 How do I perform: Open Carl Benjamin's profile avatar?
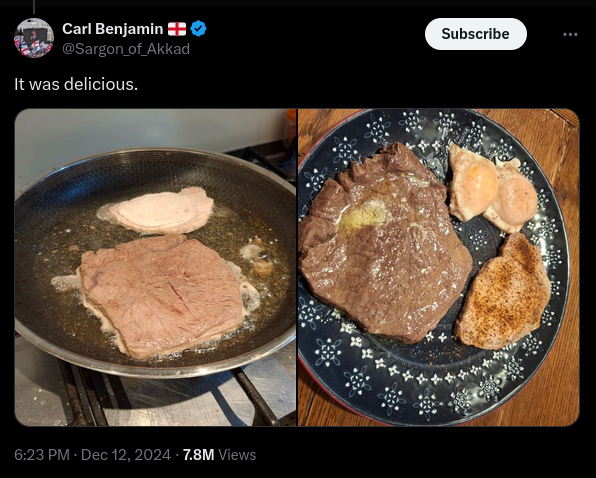coord(34,38)
